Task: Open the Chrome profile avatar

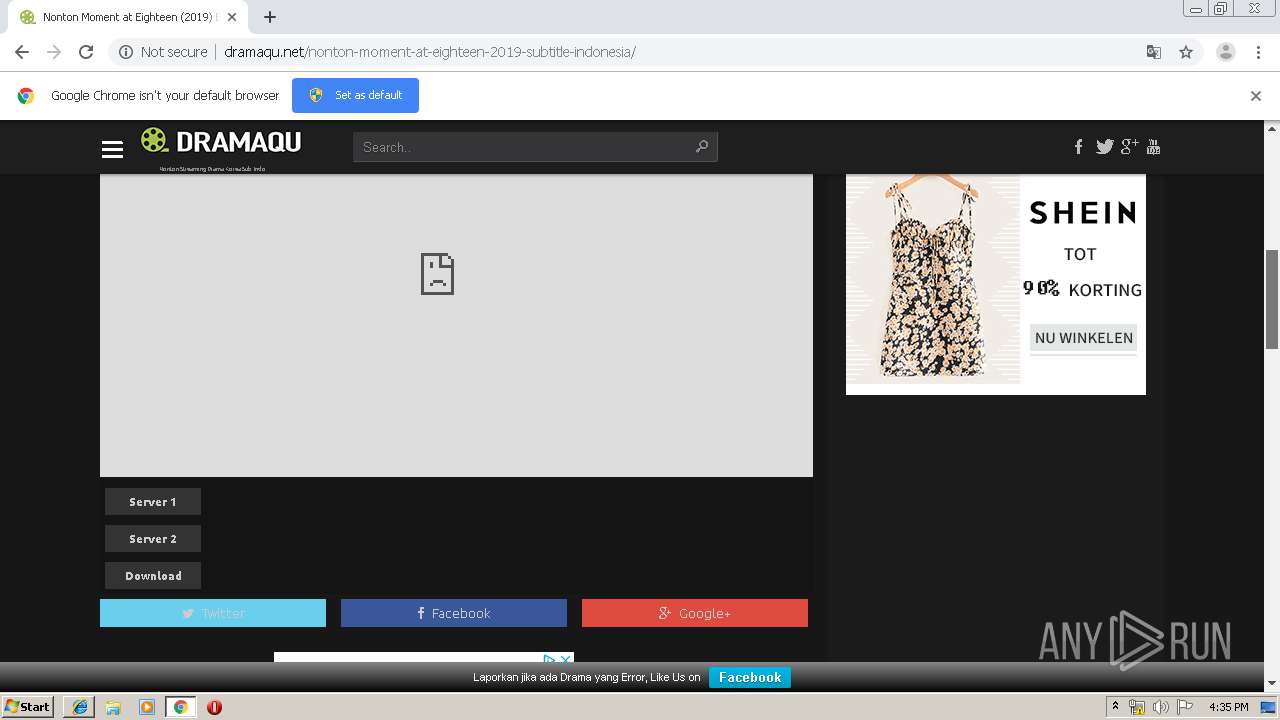Action: pyautogui.click(x=1226, y=52)
